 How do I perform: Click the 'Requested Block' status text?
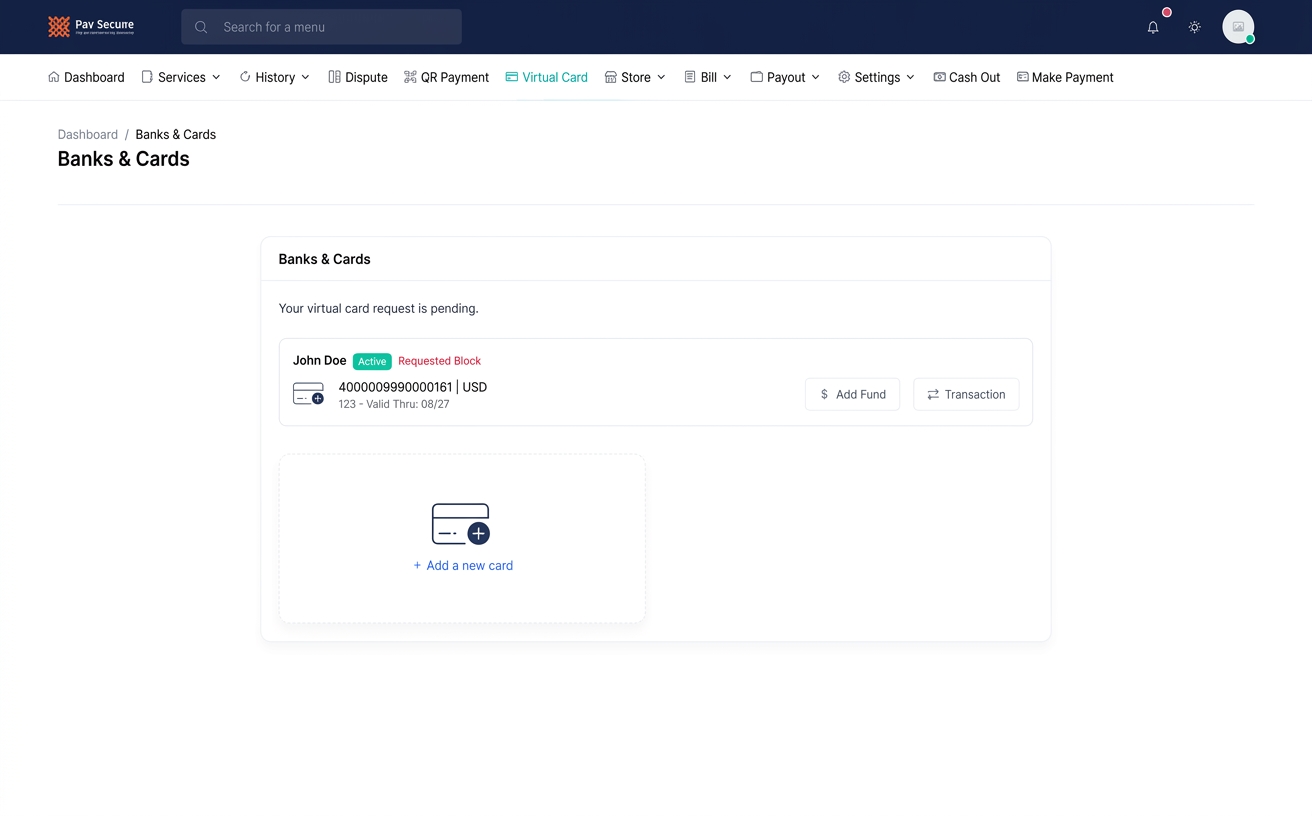point(439,361)
